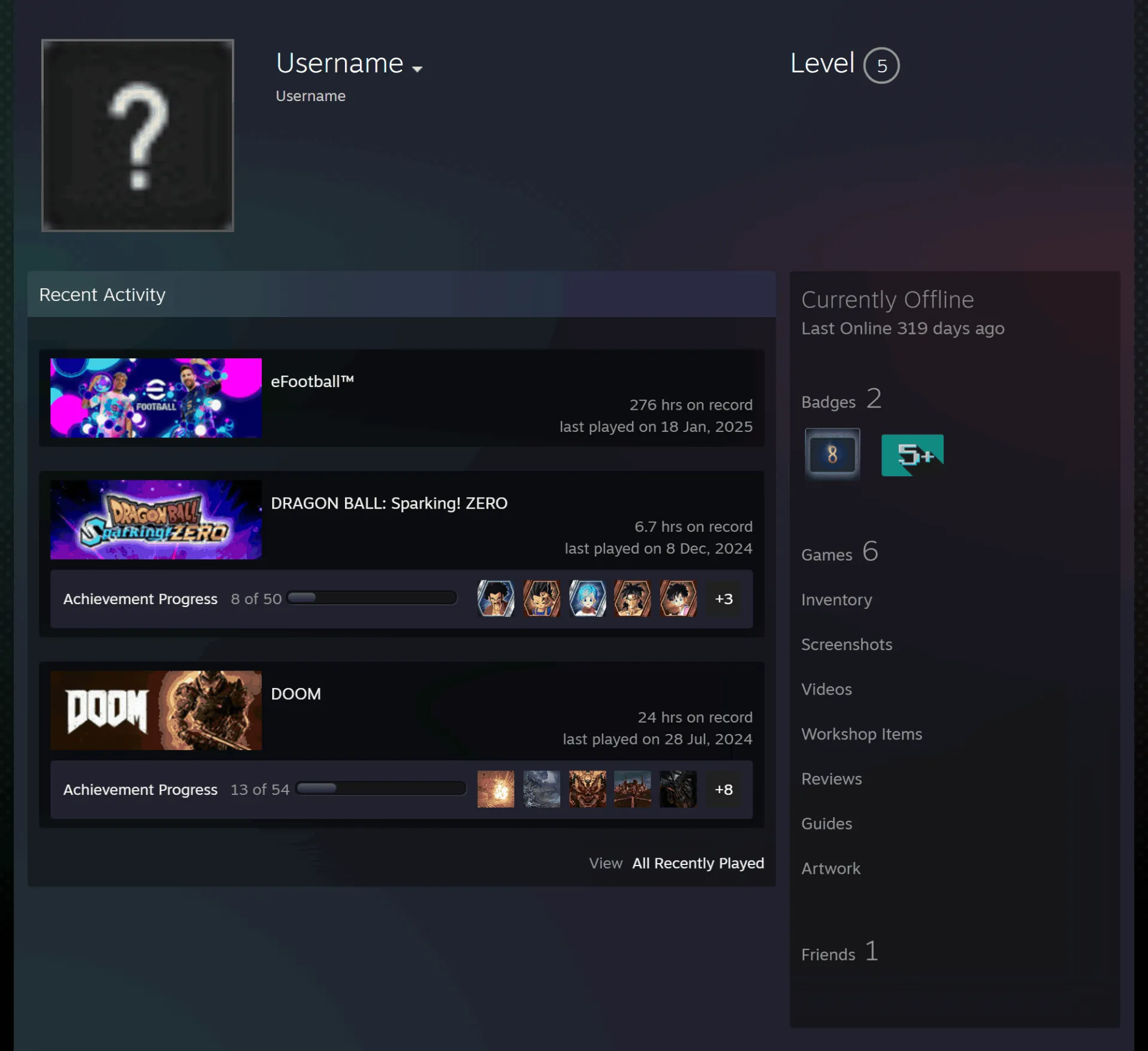
Task: Open the Games 6 link
Action: click(x=839, y=552)
